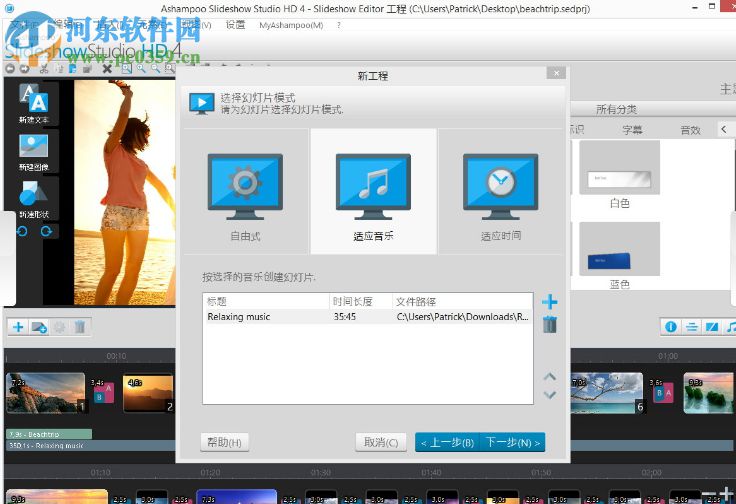The image size is (736, 504).
Task: Move music entry down with the arrow
Action: coord(550,395)
